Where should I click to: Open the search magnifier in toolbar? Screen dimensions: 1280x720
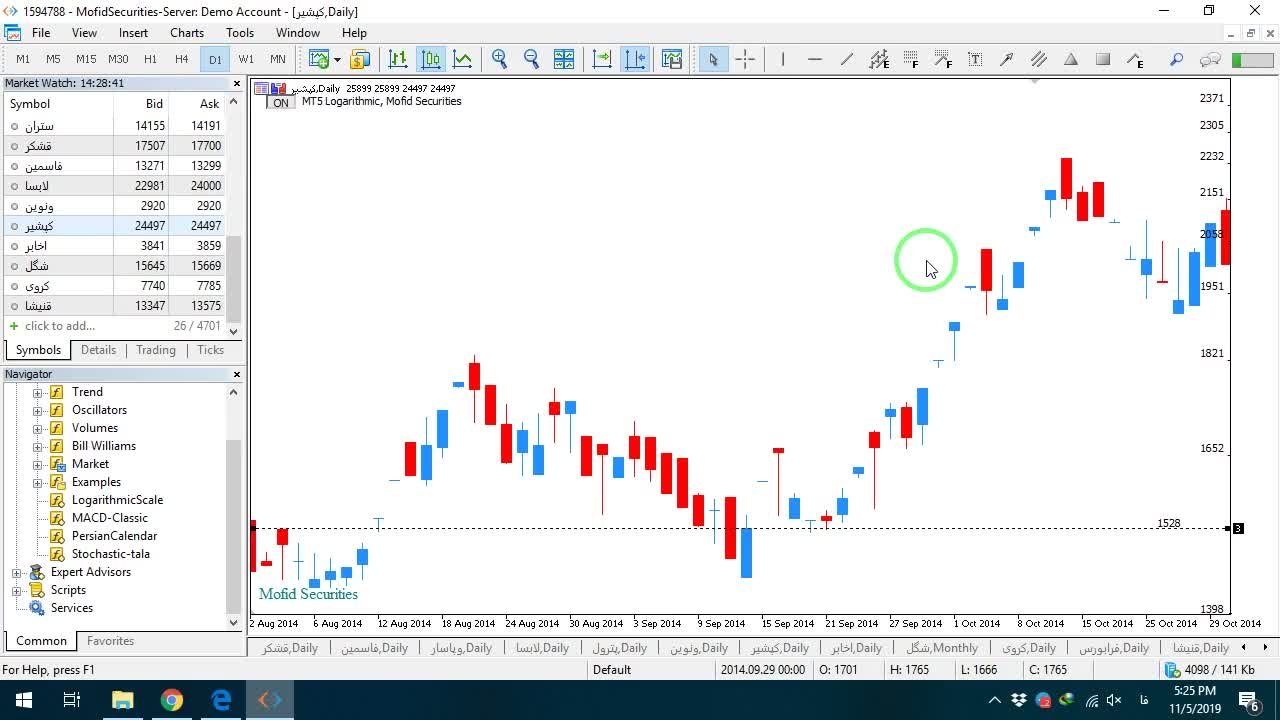[1177, 59]
